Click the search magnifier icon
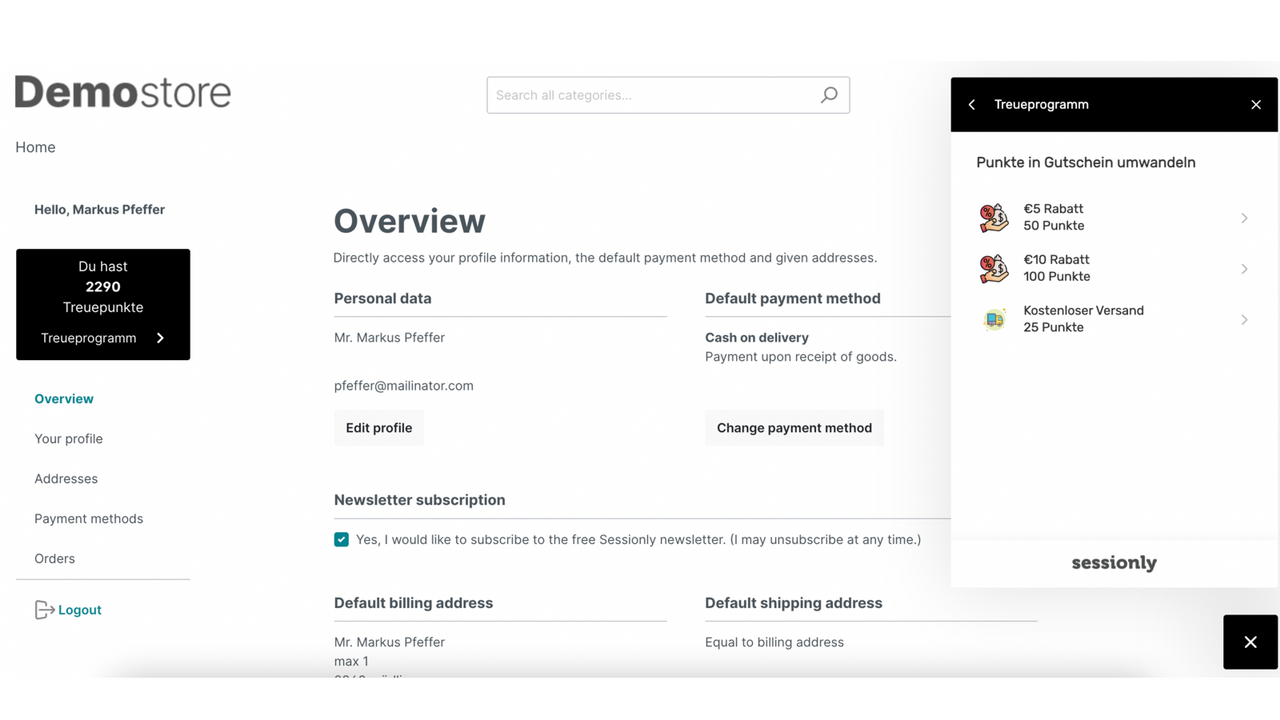This screenshot has height=720, width=1280. (829, 95)
